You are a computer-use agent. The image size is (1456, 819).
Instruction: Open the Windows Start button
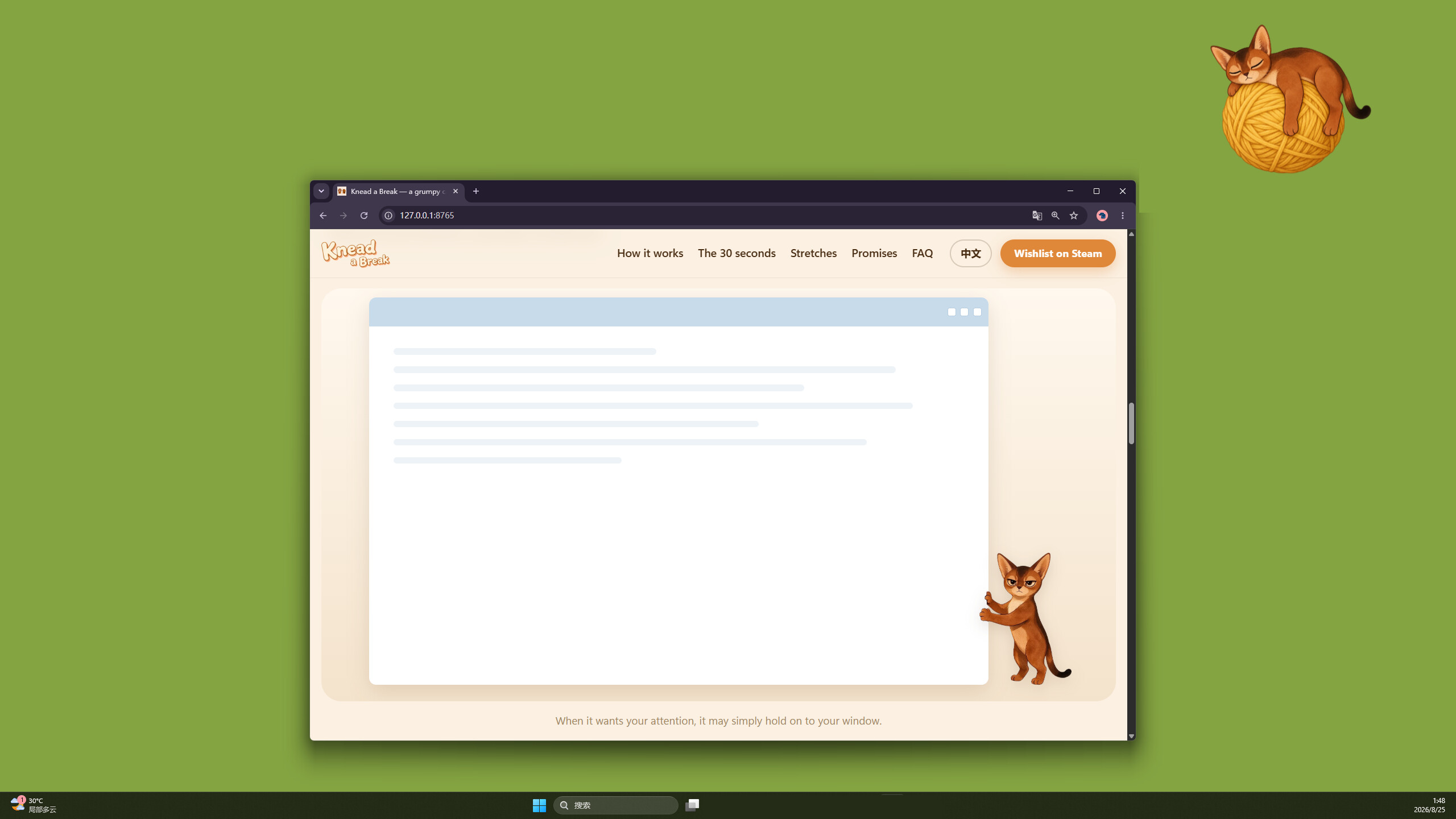point(539,805)
